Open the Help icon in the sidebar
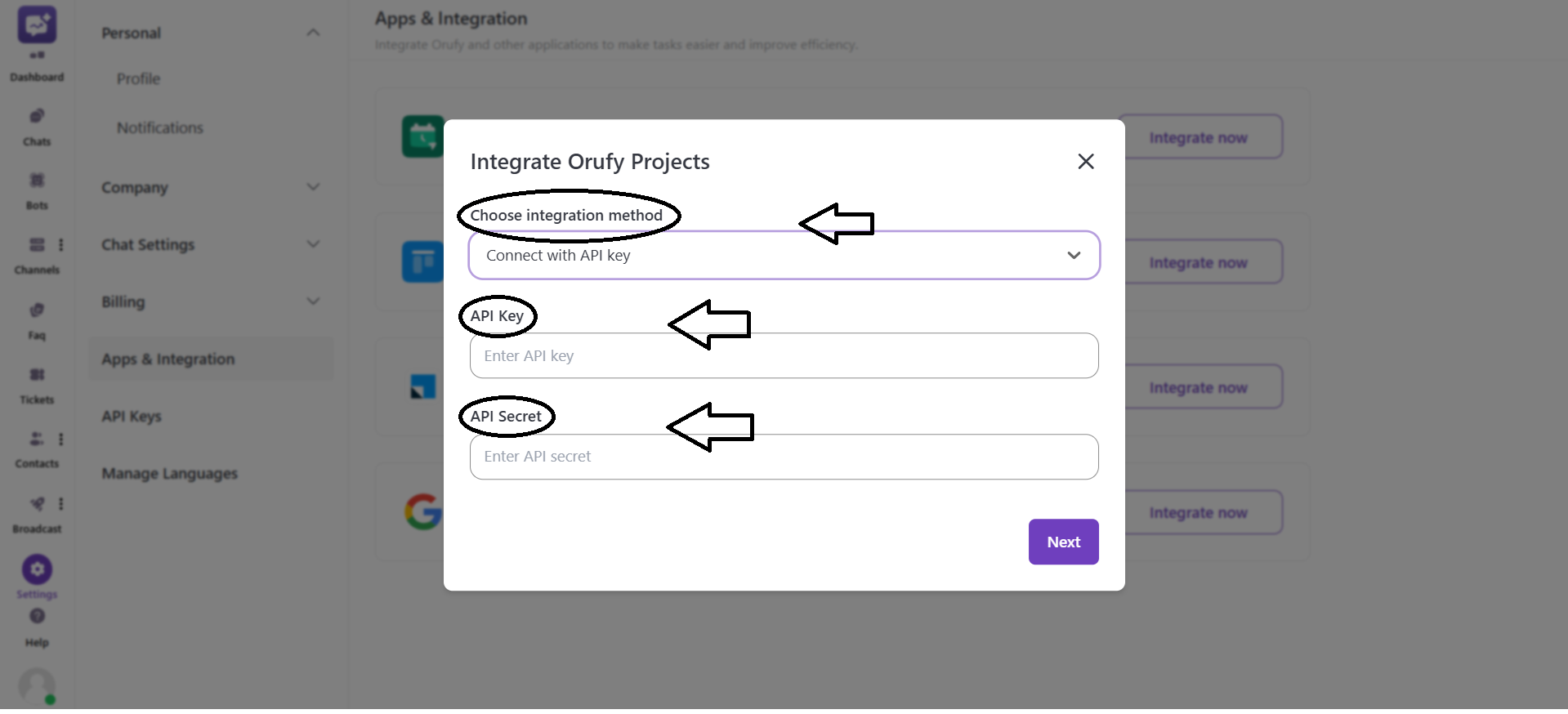The height and width of the screenshot is (714, 1568). 37,618
